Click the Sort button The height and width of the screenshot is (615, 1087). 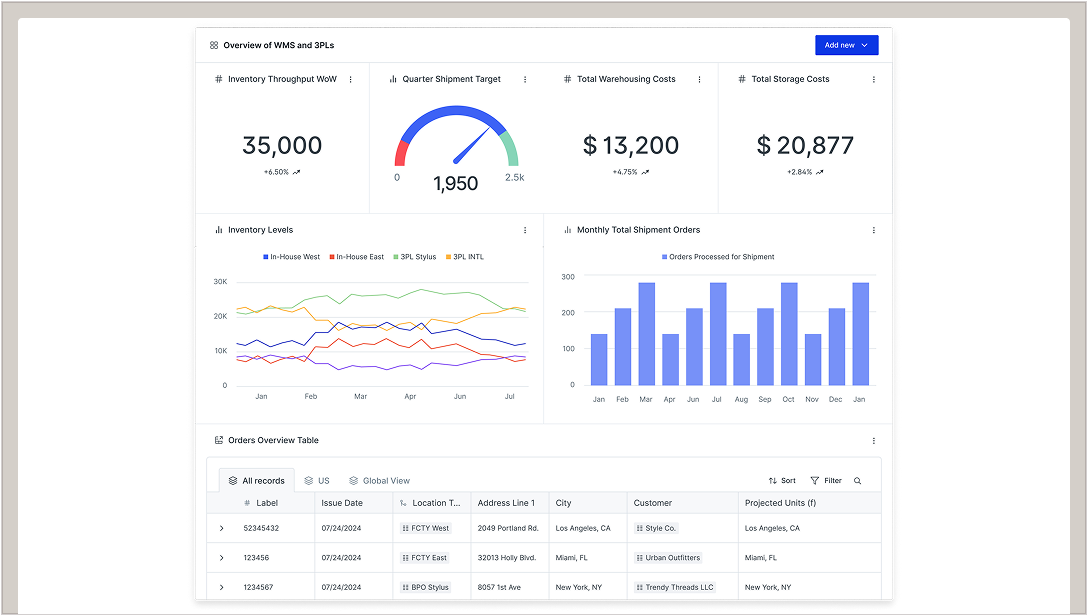coord(782,481)
